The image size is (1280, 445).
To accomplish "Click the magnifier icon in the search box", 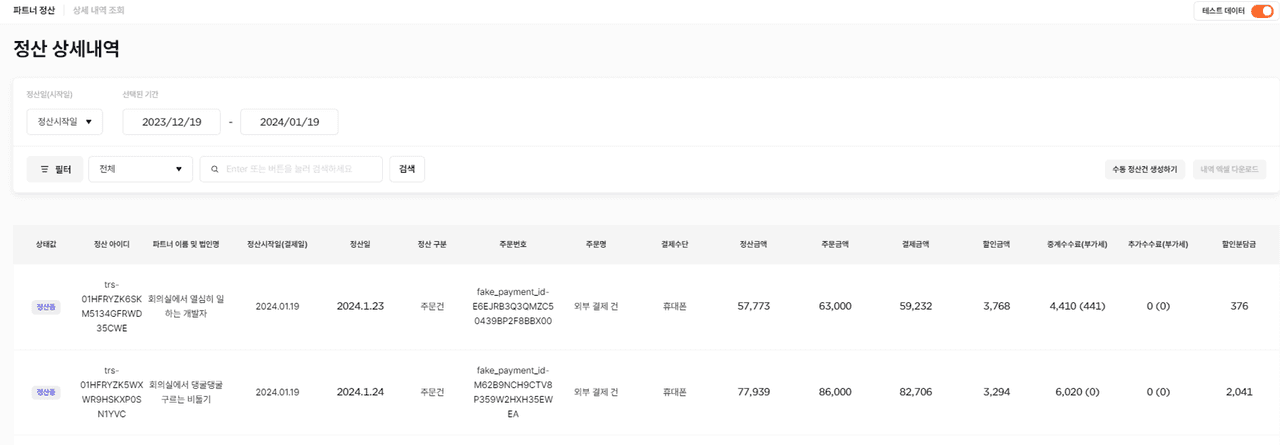I will [215, 170].
